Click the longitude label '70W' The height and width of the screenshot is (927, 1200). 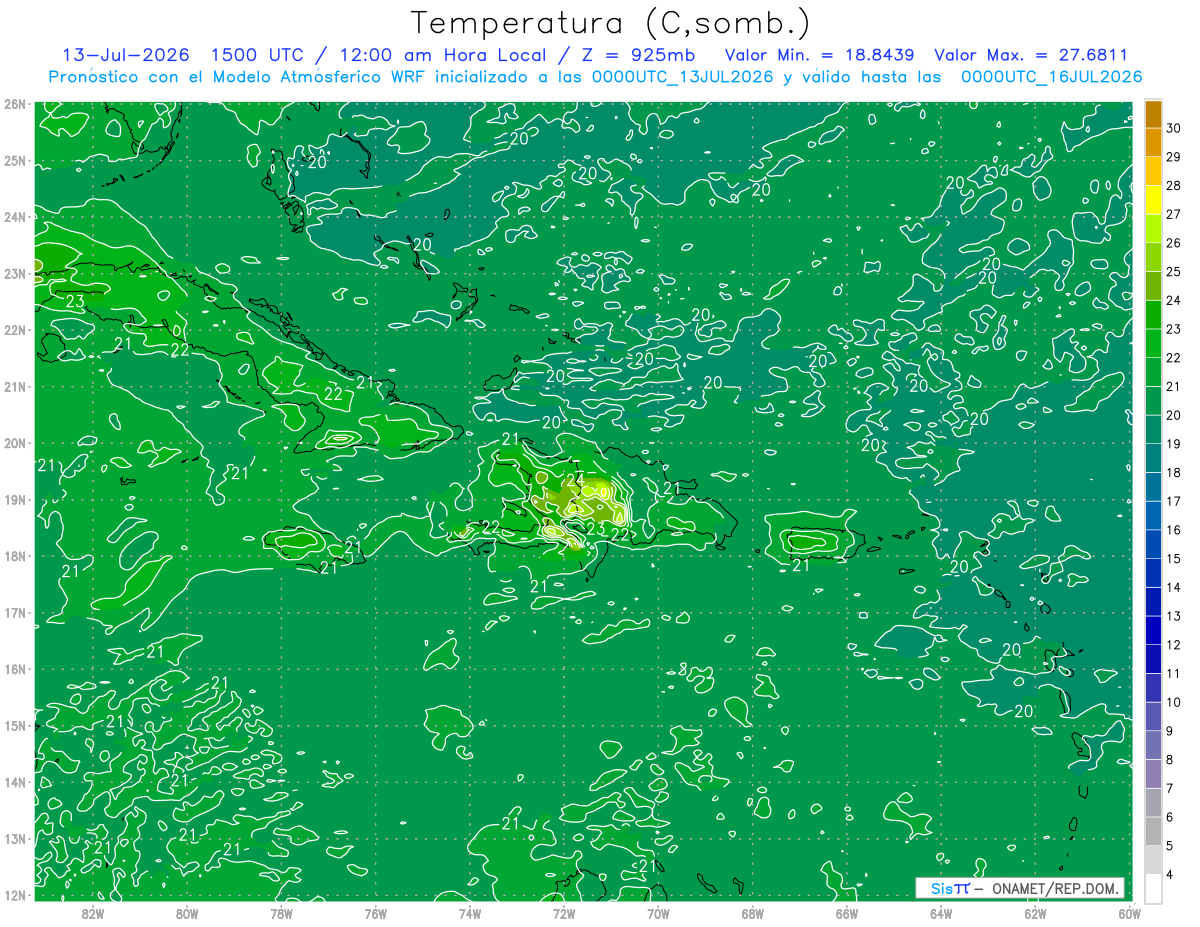[x=658, y=913]
